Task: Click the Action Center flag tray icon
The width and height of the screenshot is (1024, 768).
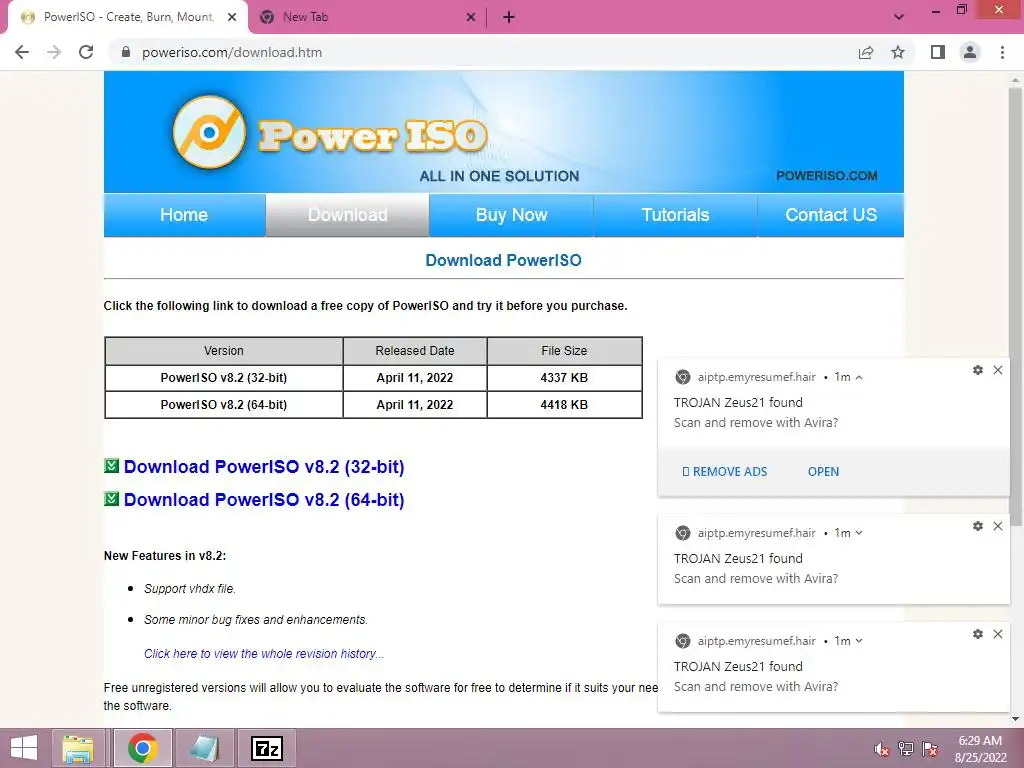Action: [x=930, y=749]
